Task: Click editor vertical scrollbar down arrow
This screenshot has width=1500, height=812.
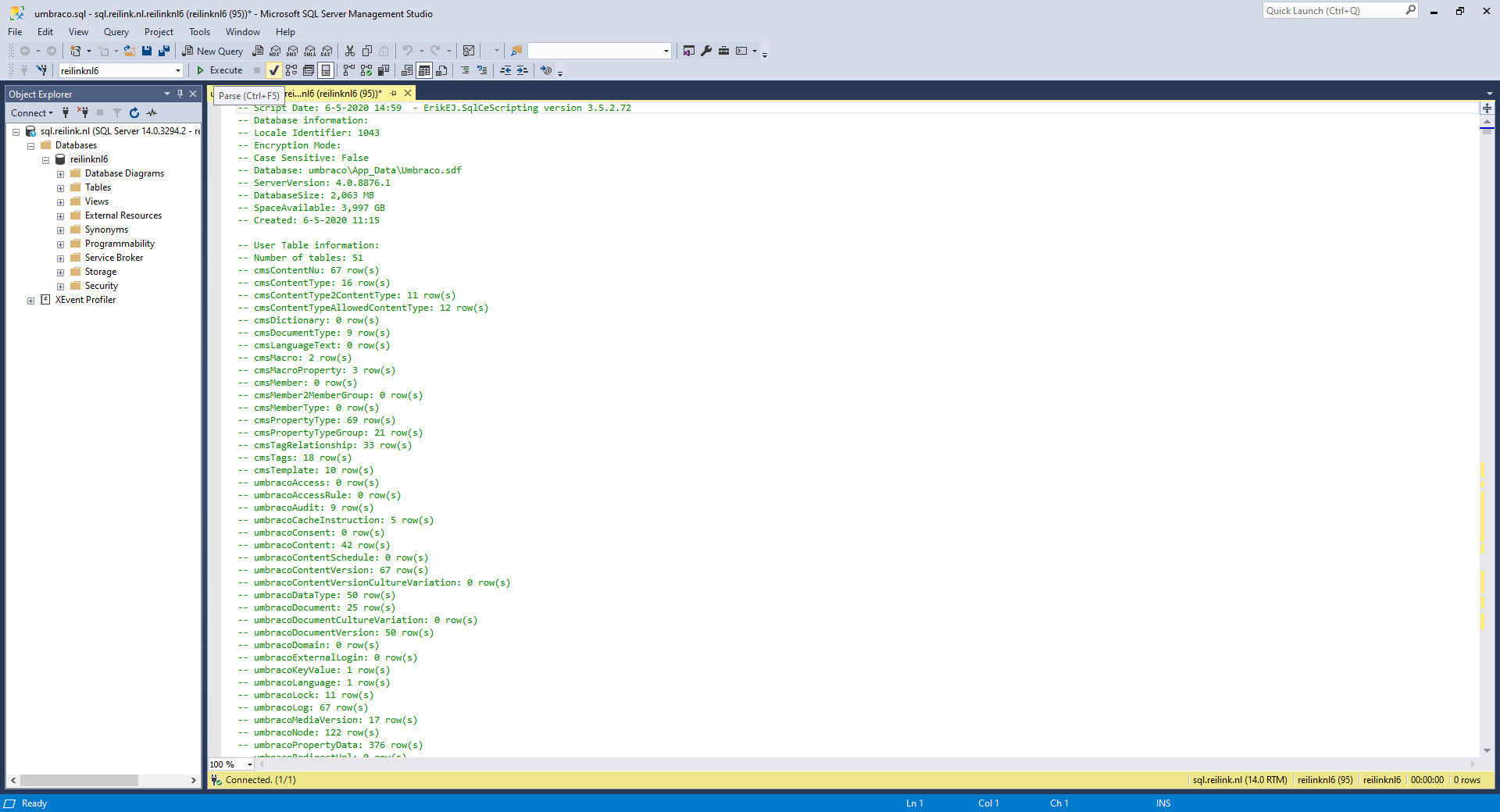Action: 1487,750
